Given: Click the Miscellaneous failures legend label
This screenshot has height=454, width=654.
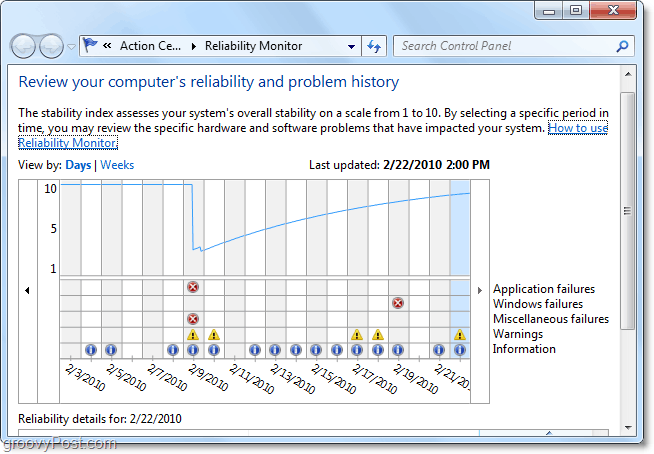Looking at the screenshot, I should click(551, 319).
